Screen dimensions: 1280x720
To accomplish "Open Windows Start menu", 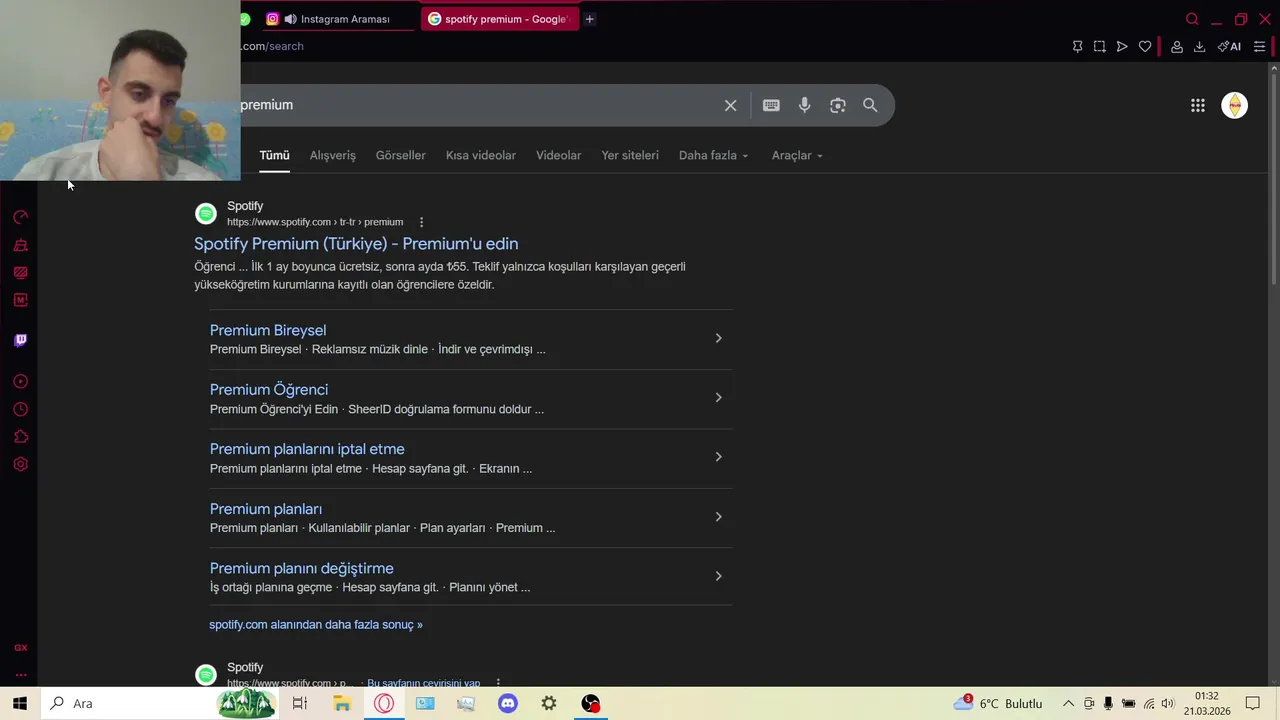I will (20, 703).
